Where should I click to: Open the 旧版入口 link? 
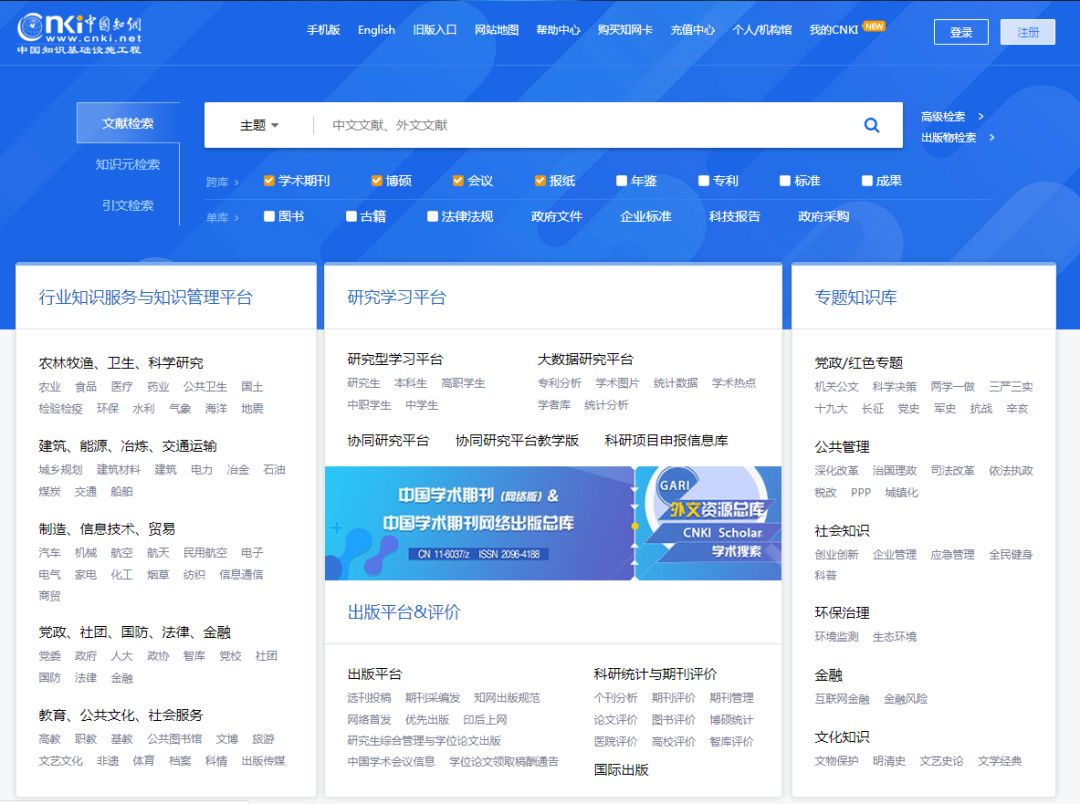coord(435,30)
